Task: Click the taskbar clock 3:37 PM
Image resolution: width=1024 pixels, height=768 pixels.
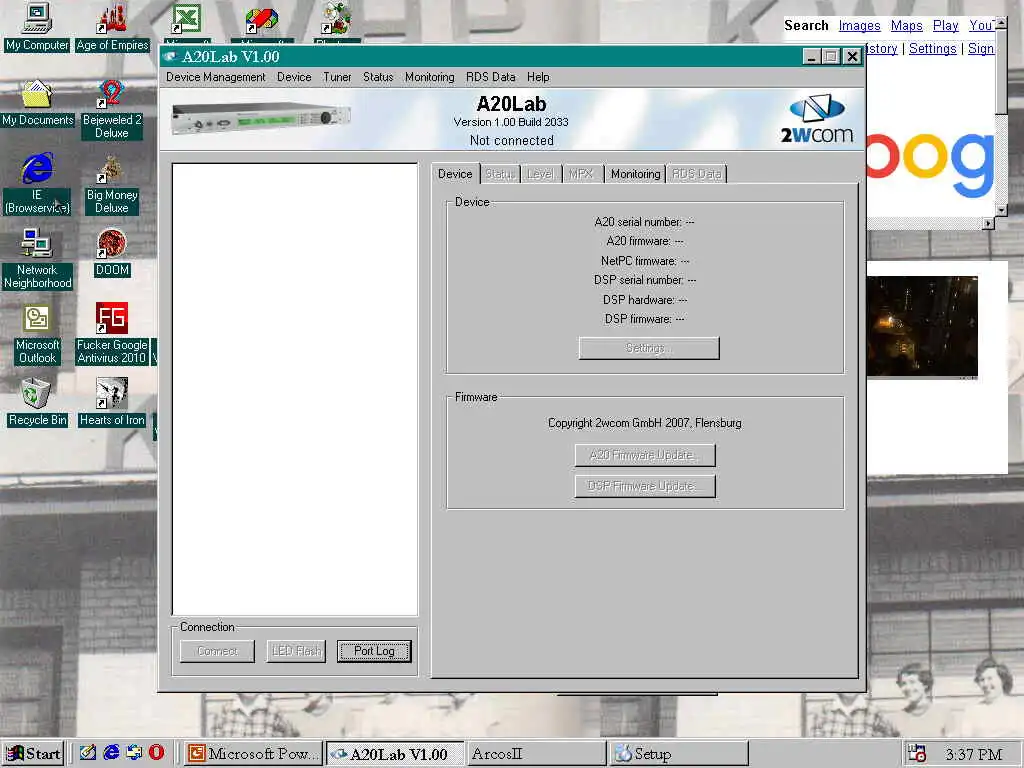Action: (x=974, y=754)
